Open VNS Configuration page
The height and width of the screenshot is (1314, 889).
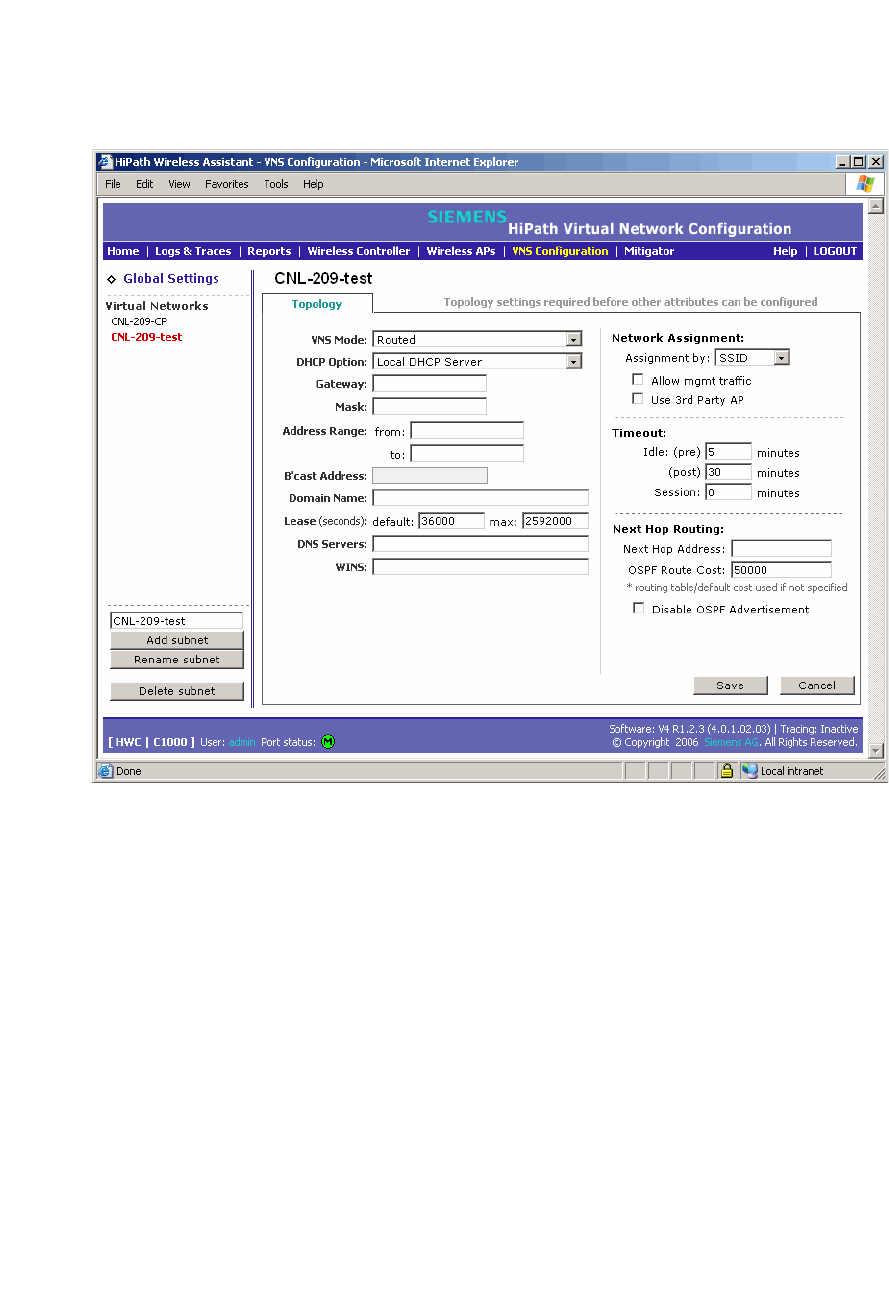point(560,251)
